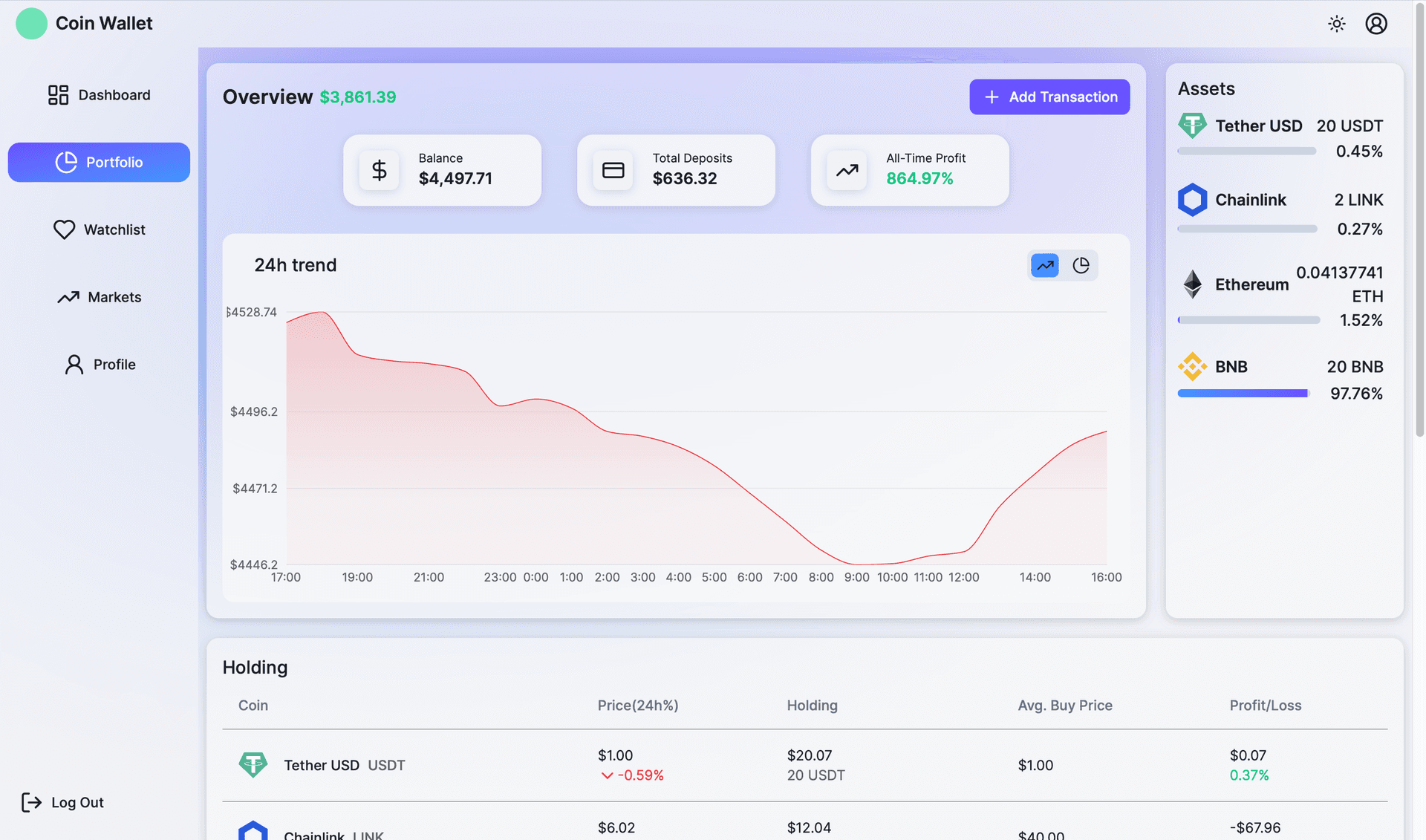This screenshot has height=840, width=1426.
Task: Go to Watchlist heart entry
Action: point(99,229)
